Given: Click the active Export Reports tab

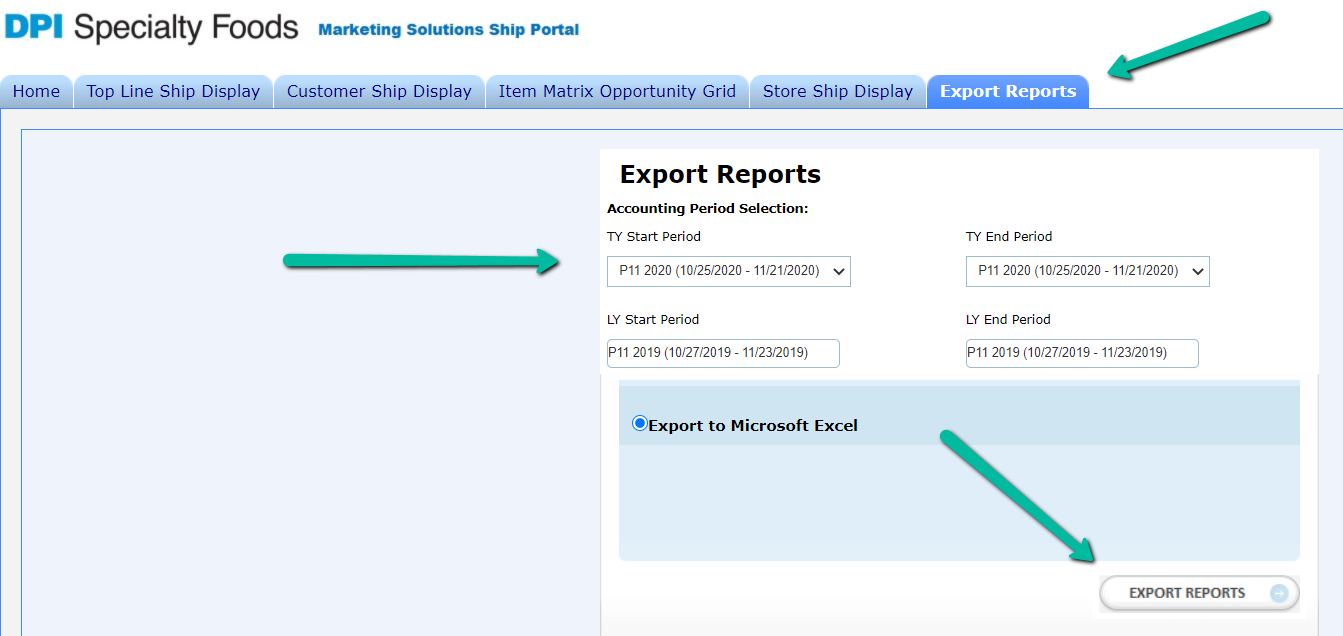Looking at the screenshot, I should (1008, 92).
